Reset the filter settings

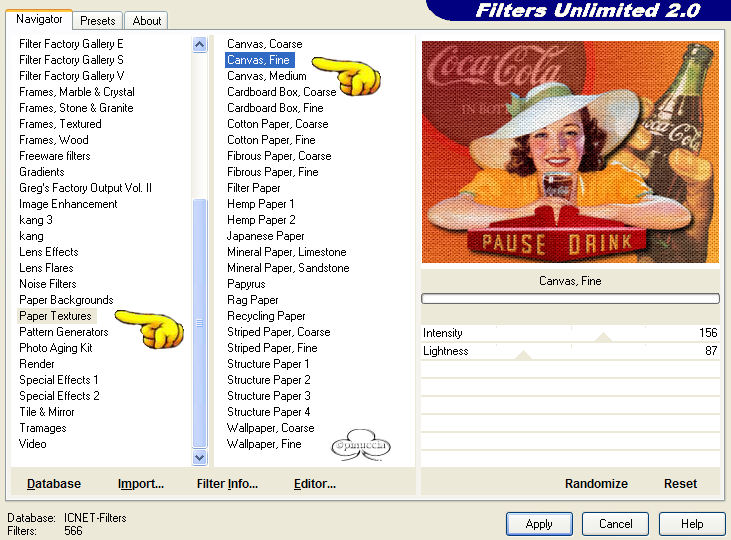click(x=680, y=484)
